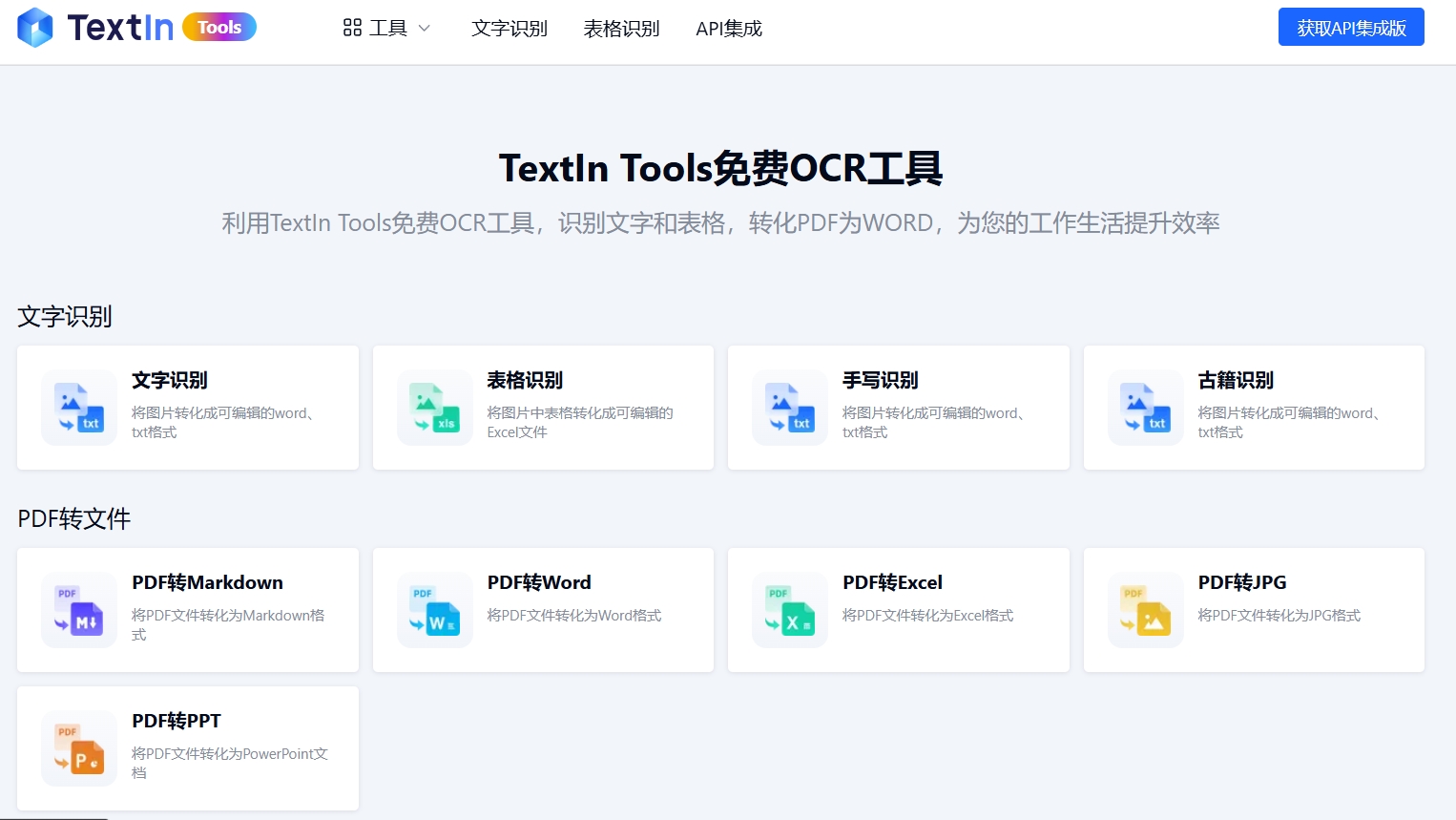Viewport: 1456px width, 820px height.
Task: Click the TextIn Tools免费OCR工具 main title
Action: [721, 168]
